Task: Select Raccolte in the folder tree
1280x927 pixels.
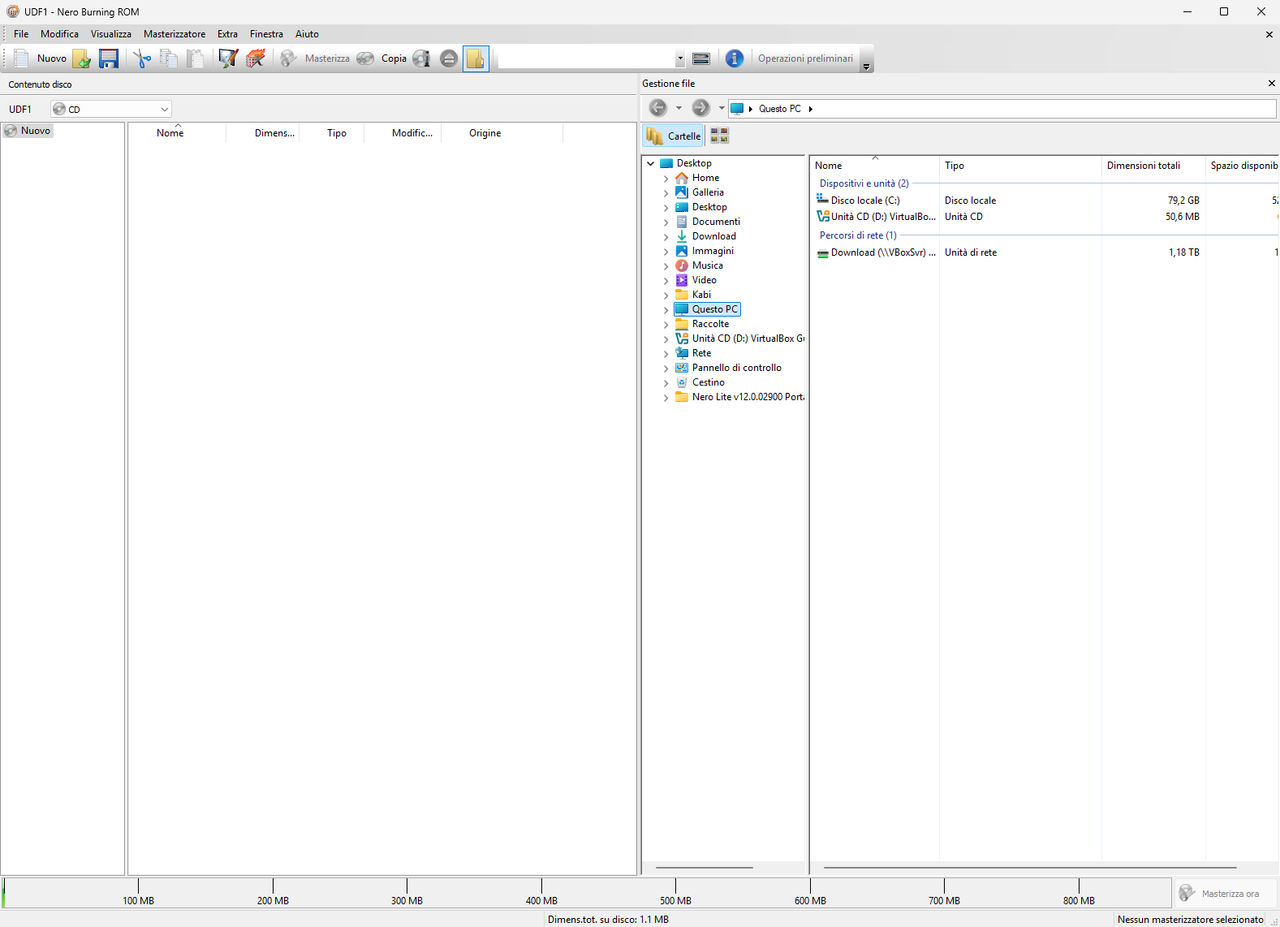Action: [710, 324]
